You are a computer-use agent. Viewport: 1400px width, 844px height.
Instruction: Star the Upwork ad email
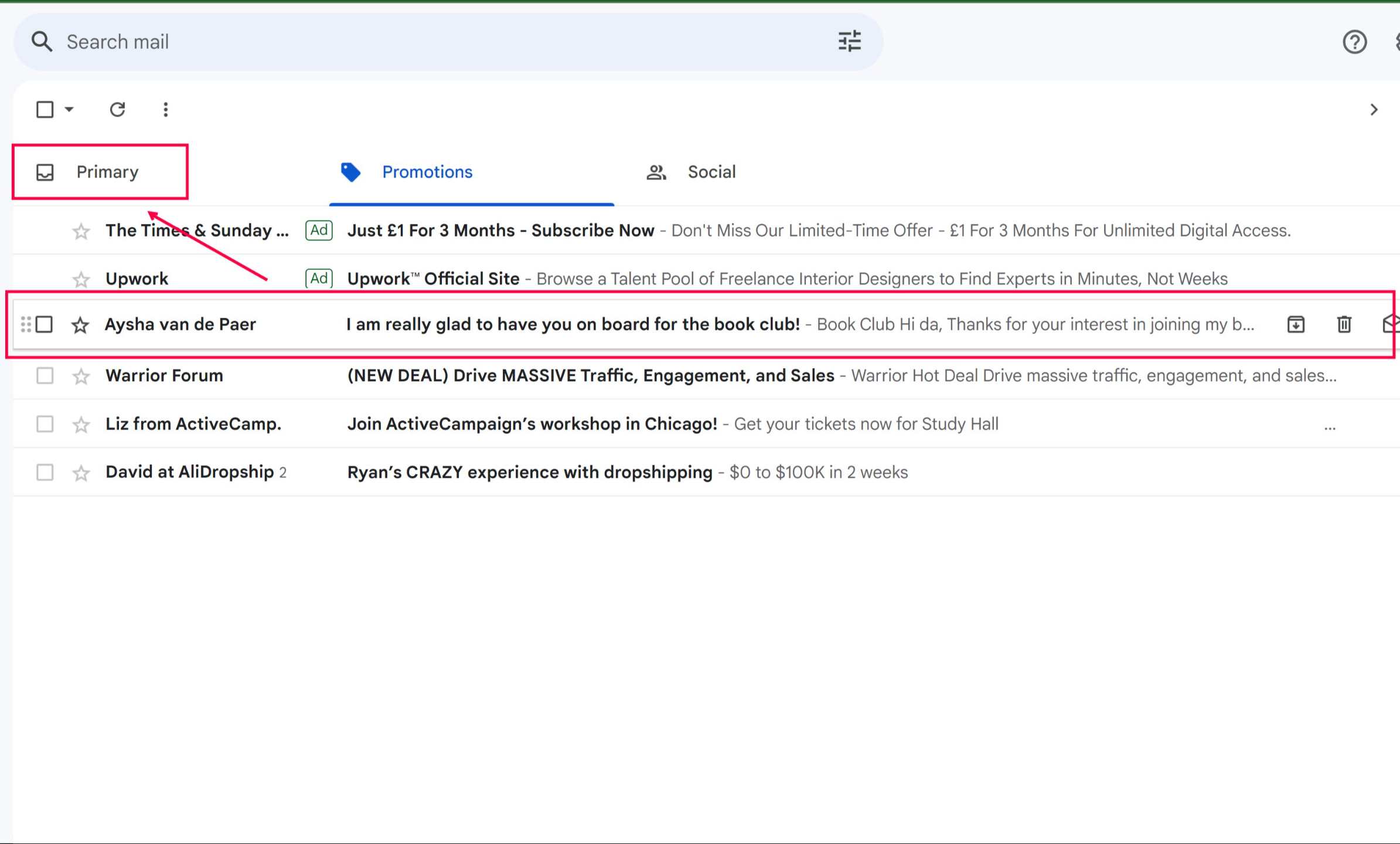pyautogui.click(x=81, y=280)
